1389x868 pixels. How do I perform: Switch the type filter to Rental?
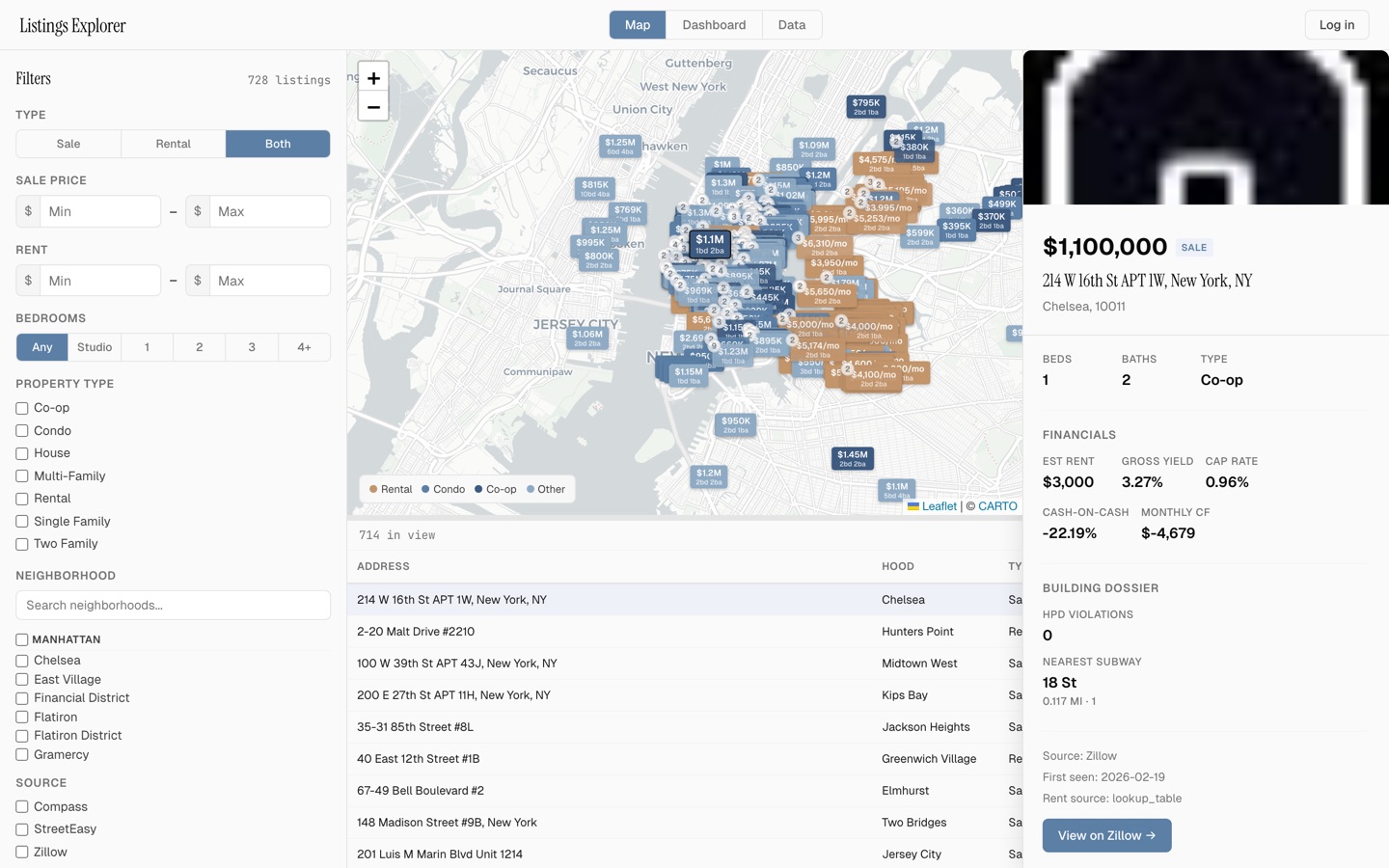[x=173, y=143]
